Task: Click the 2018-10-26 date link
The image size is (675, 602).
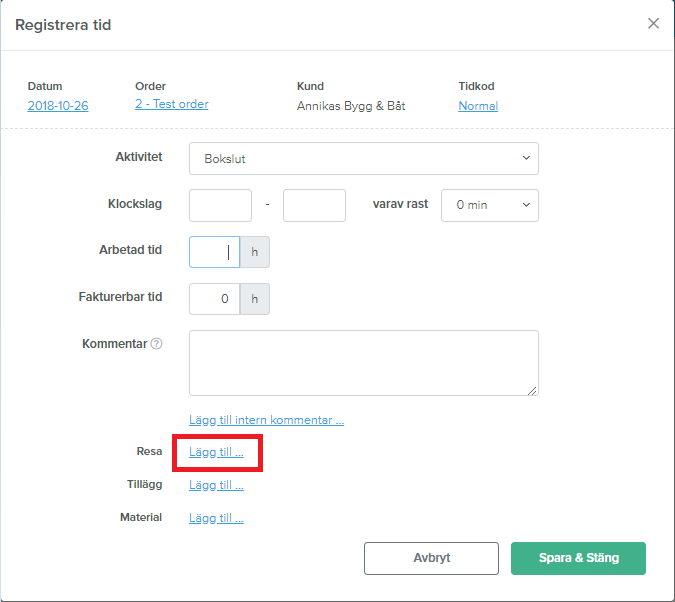Action: click(x=58, y=106)
